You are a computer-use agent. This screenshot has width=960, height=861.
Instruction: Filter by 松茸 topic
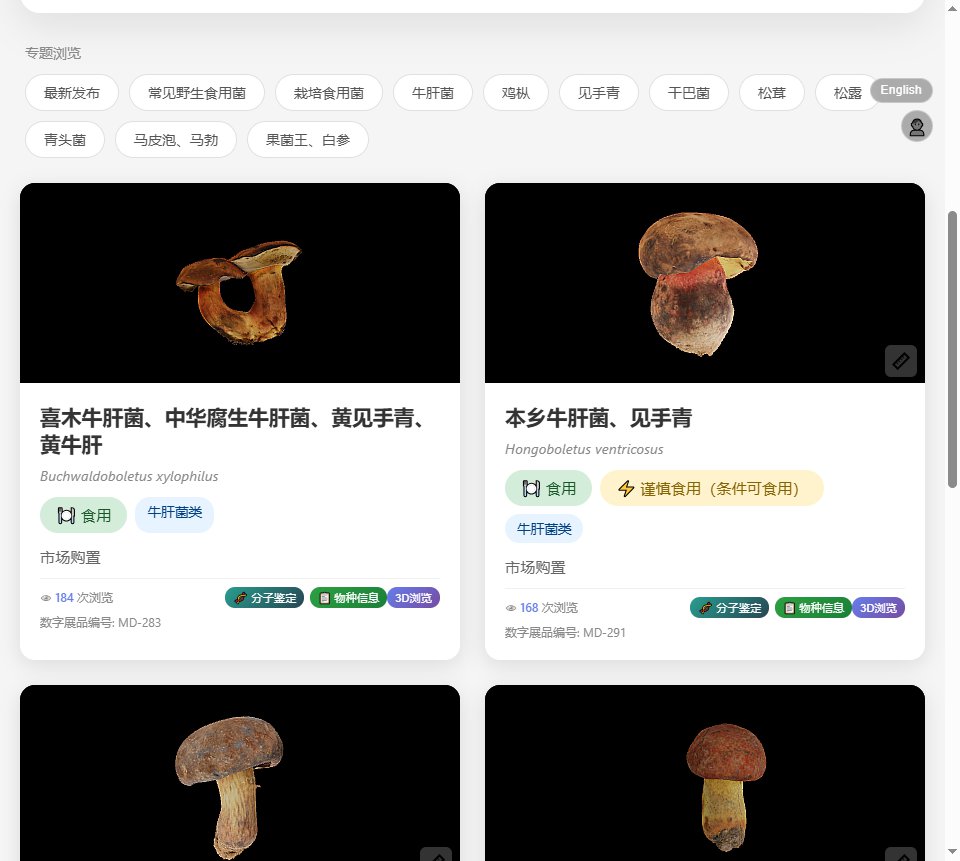(x=771, y=93)
